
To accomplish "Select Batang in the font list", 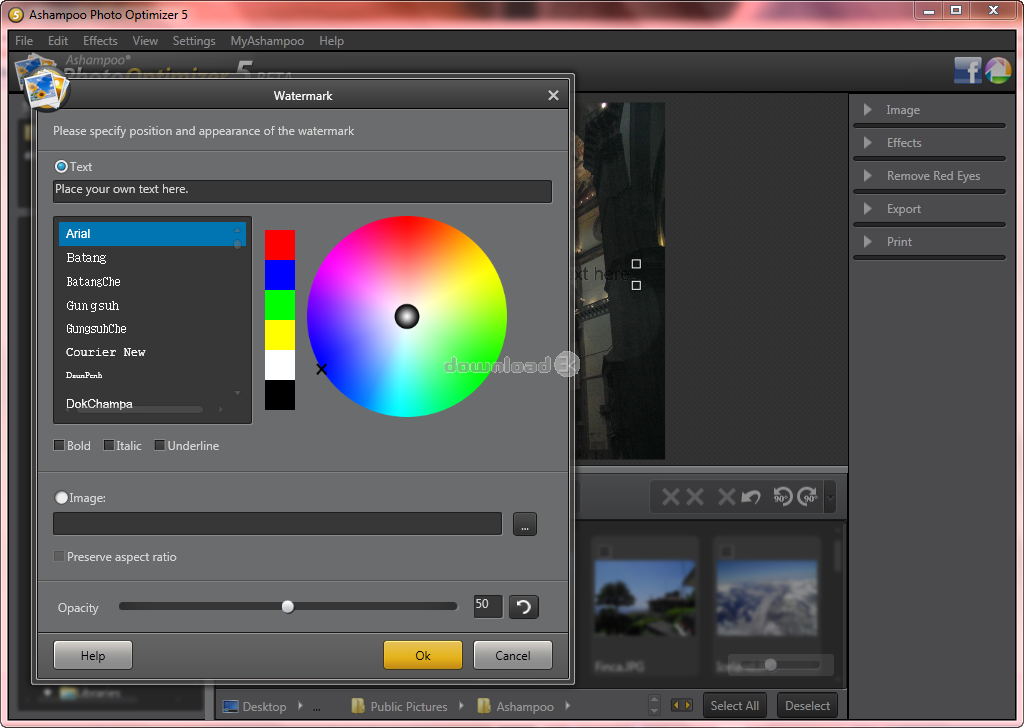I will pyautogui.click(x=86, y=257).
